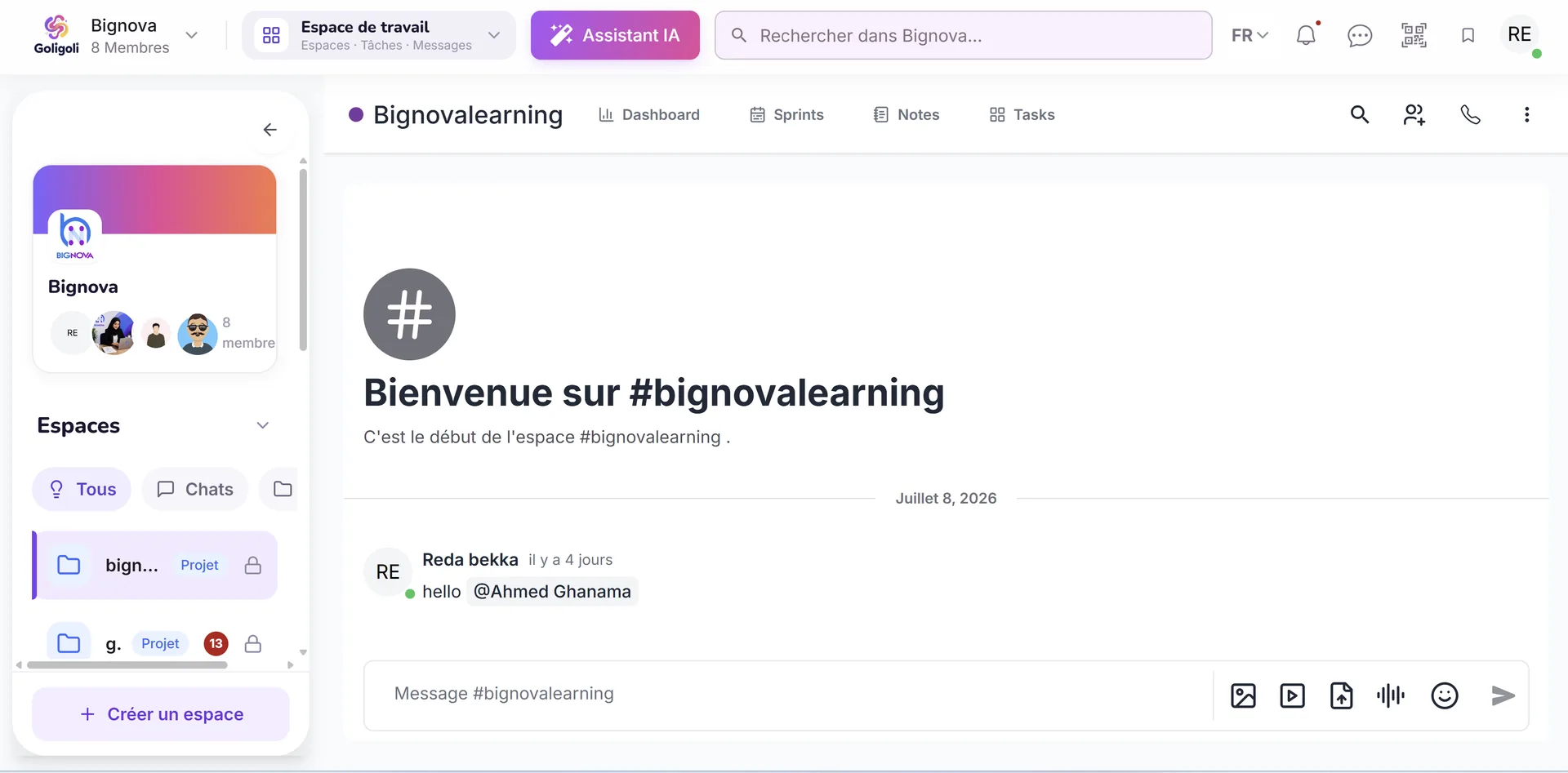Screen dimensions: 1568x773
Task: Click the Bignova name in workspace card
Action: (83, 287)
